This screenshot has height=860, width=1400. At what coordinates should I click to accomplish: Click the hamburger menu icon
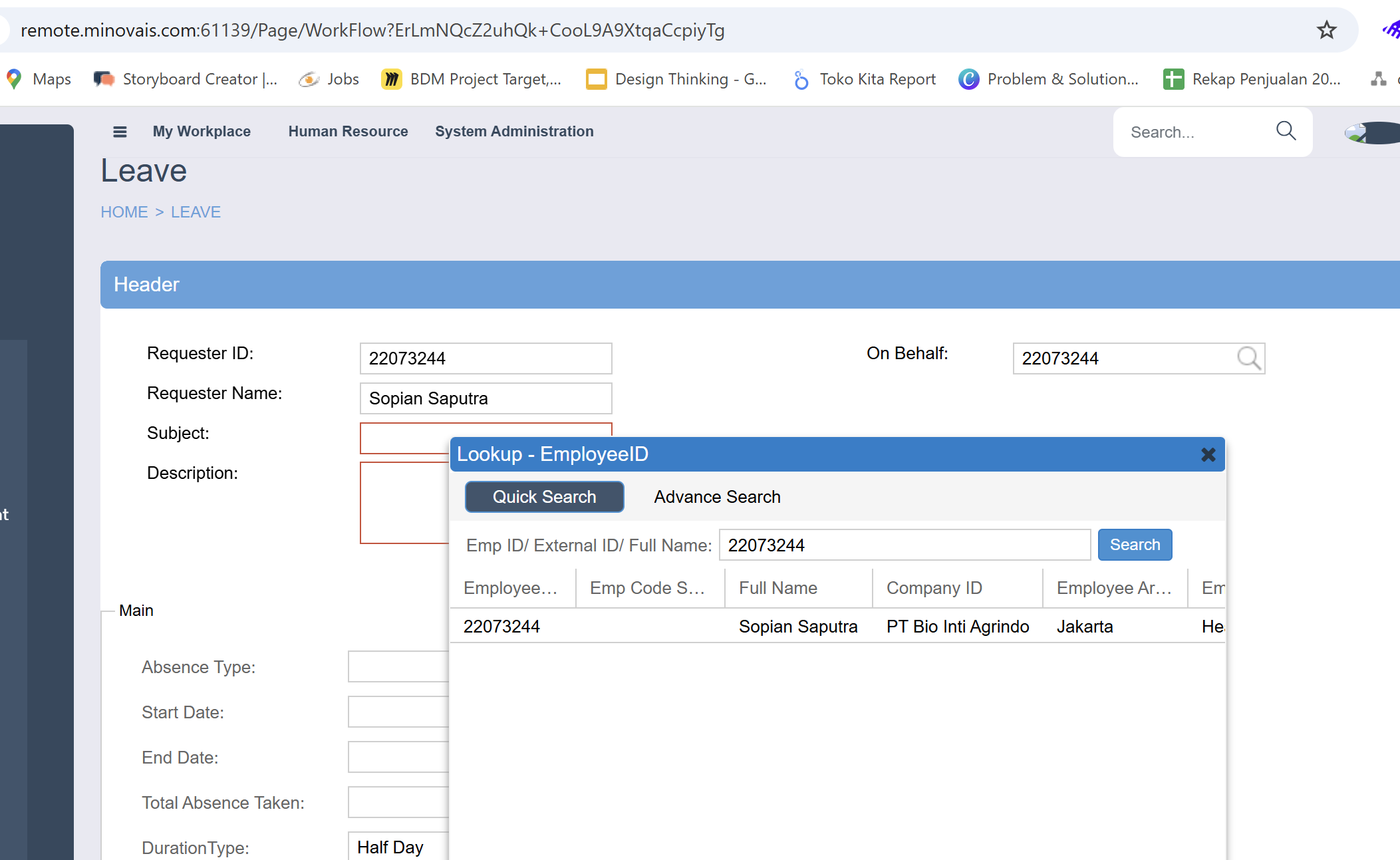tap(120, 132)
